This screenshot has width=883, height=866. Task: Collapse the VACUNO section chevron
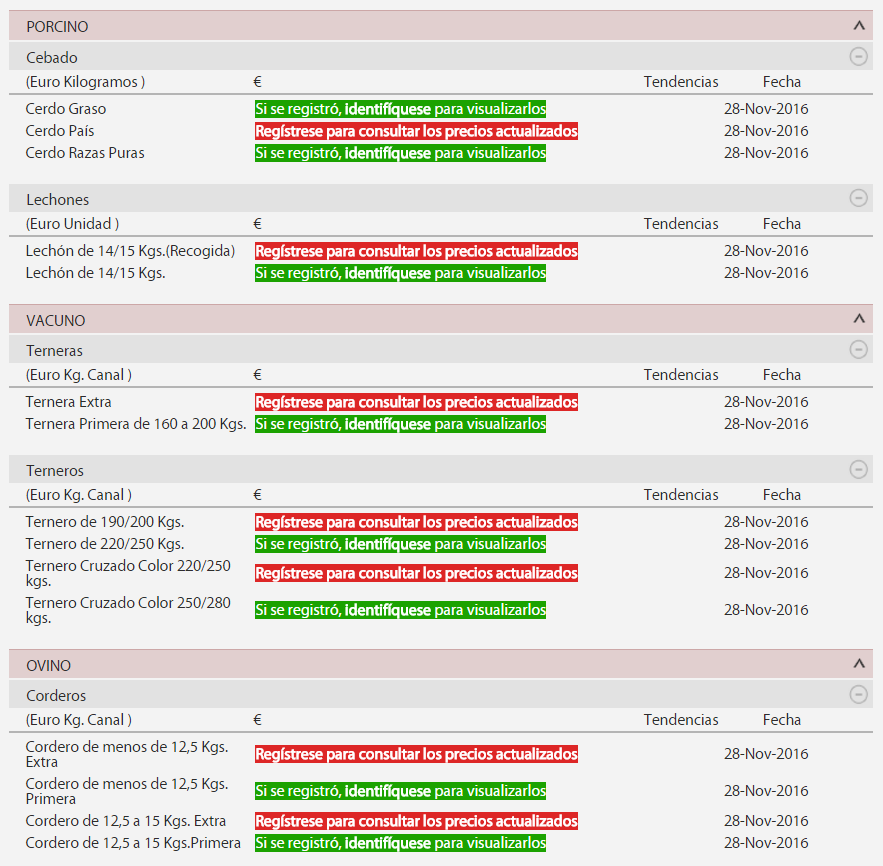(858, 320)
